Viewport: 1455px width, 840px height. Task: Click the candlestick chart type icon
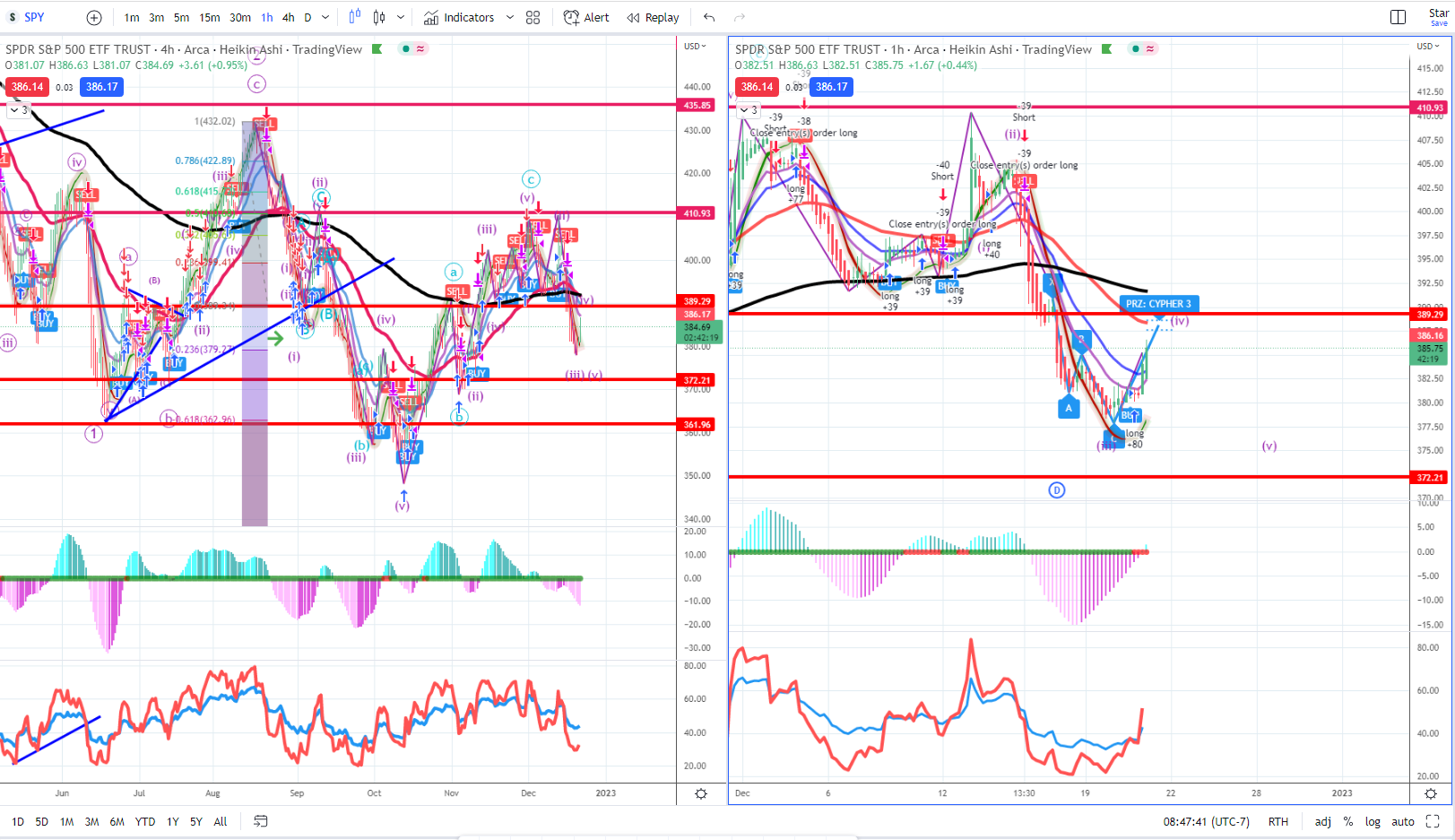click(x=379, y=17)
